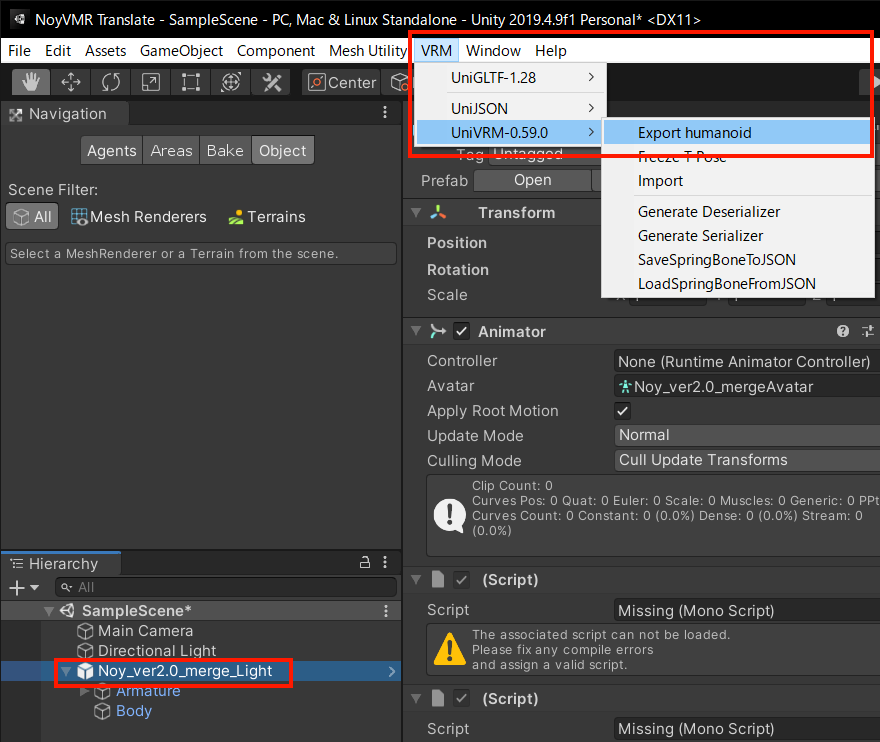This screenshot has height=742, width=880.
Task: Collapse the first Script component
Action: point(416,579)
